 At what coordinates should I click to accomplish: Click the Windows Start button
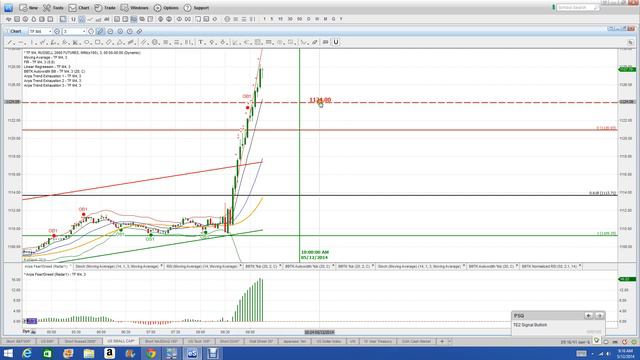pyautogui.click(x=8, y=353)
